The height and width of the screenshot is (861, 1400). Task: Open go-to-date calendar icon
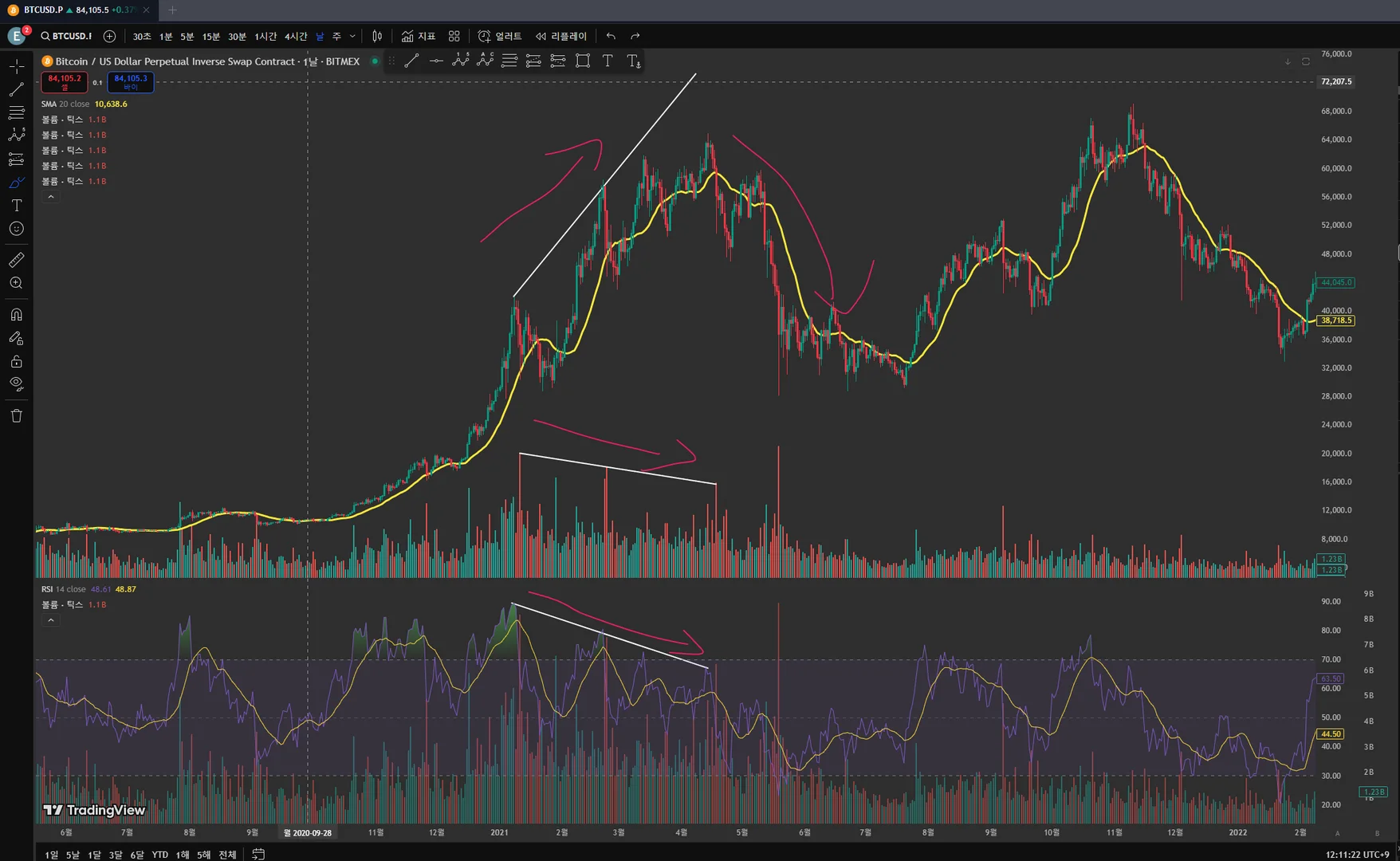tap(258, 854)
